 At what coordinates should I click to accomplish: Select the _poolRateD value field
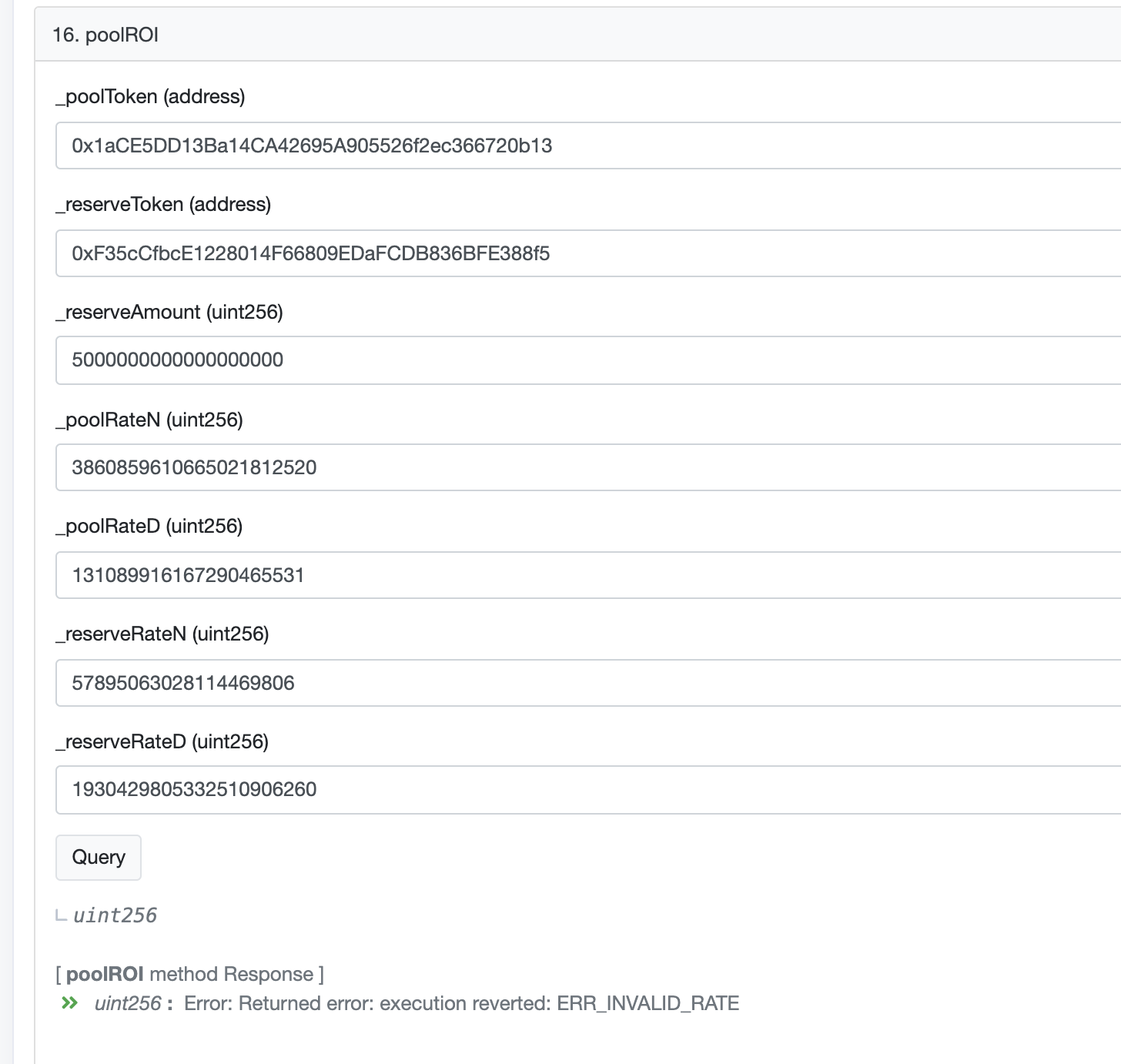click(462, 574)
